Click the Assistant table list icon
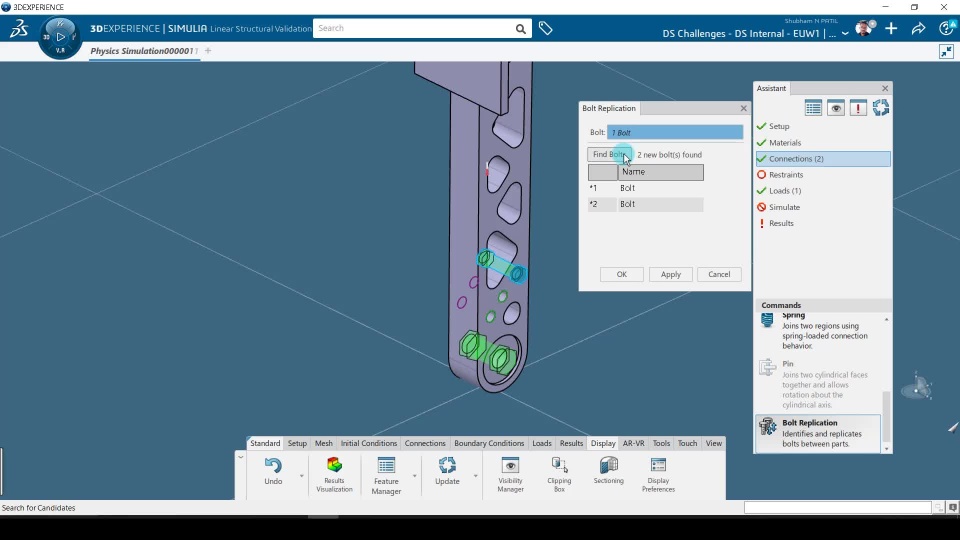 pos(813,108)
